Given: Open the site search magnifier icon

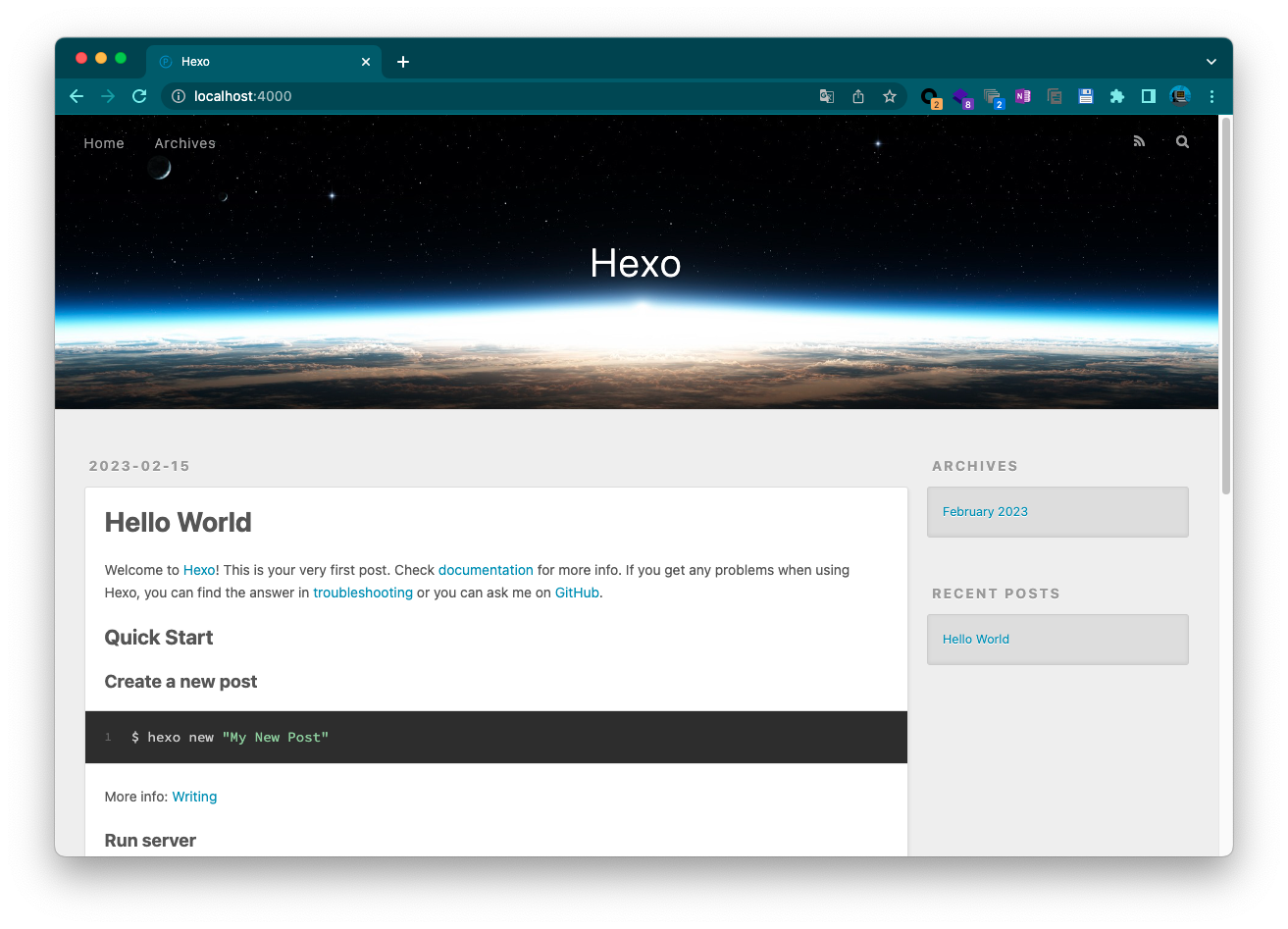Looking at the screenshot, I should pyautogui.click(x=1182, y=141).
